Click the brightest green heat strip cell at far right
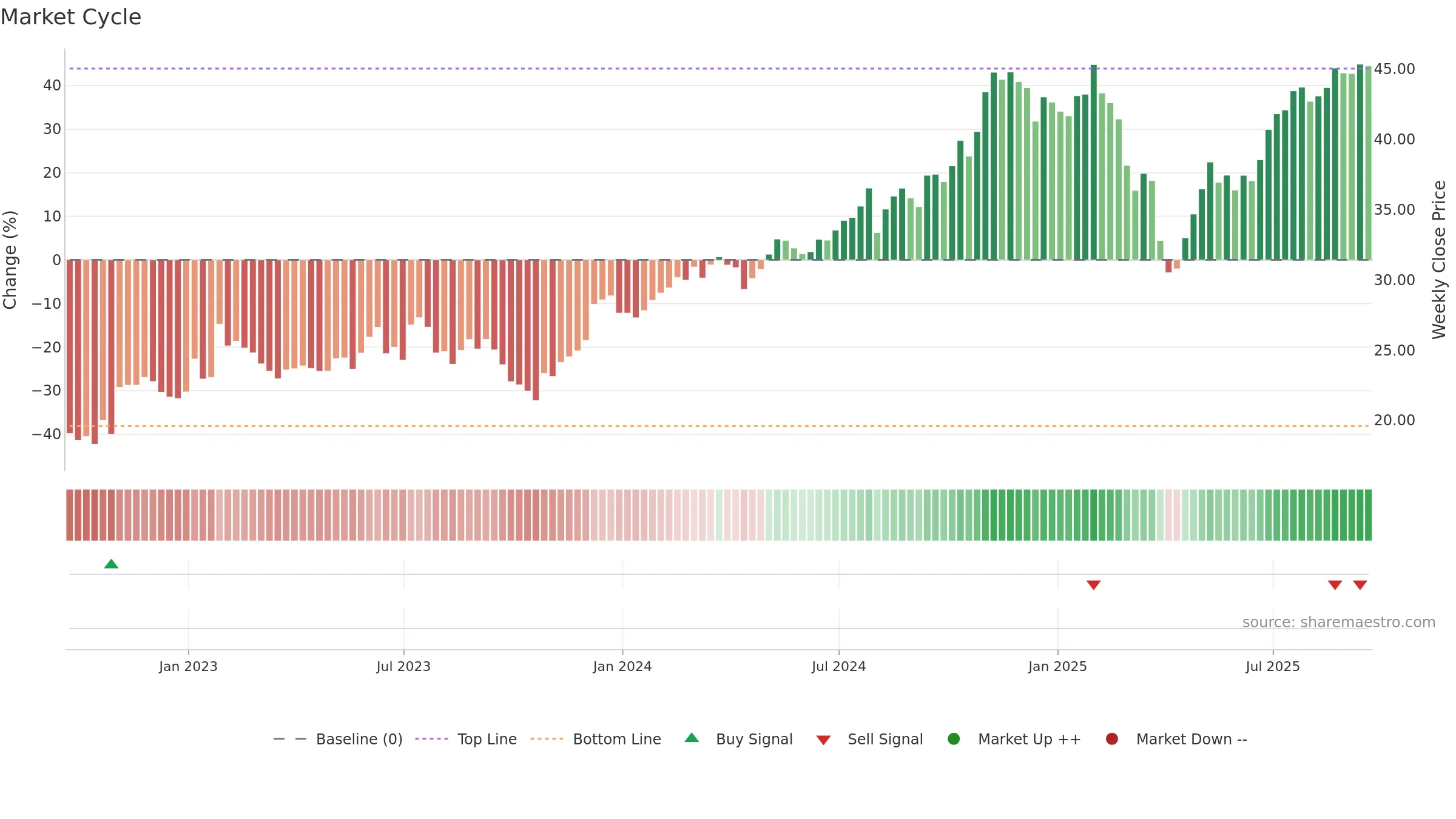1456x819 pixels. [x=1368, y=515]
